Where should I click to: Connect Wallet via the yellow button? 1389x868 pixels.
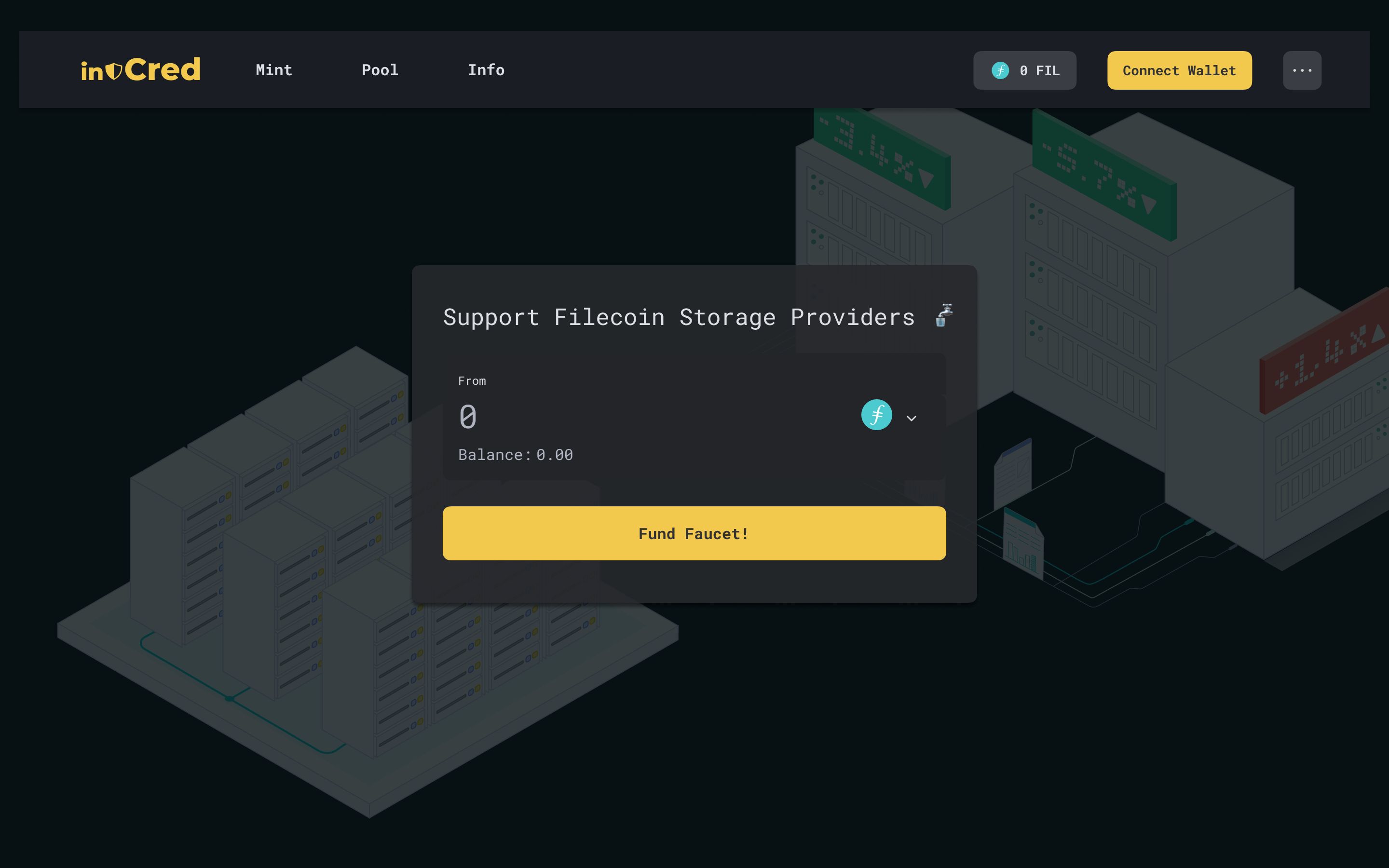click(x=1180, y=70)
